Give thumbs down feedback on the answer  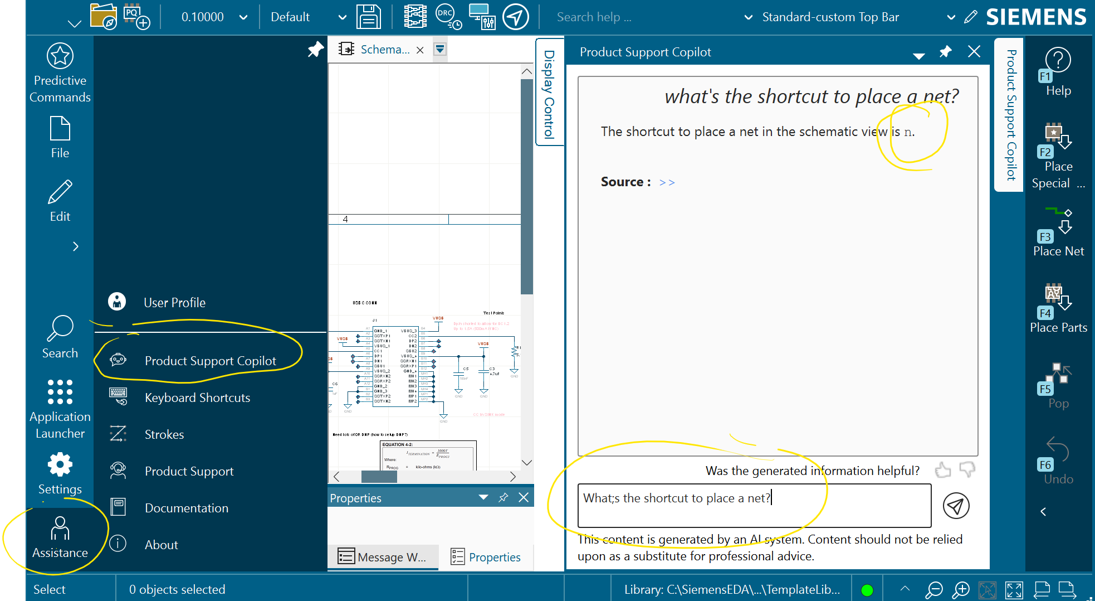[x=967, y=470]
